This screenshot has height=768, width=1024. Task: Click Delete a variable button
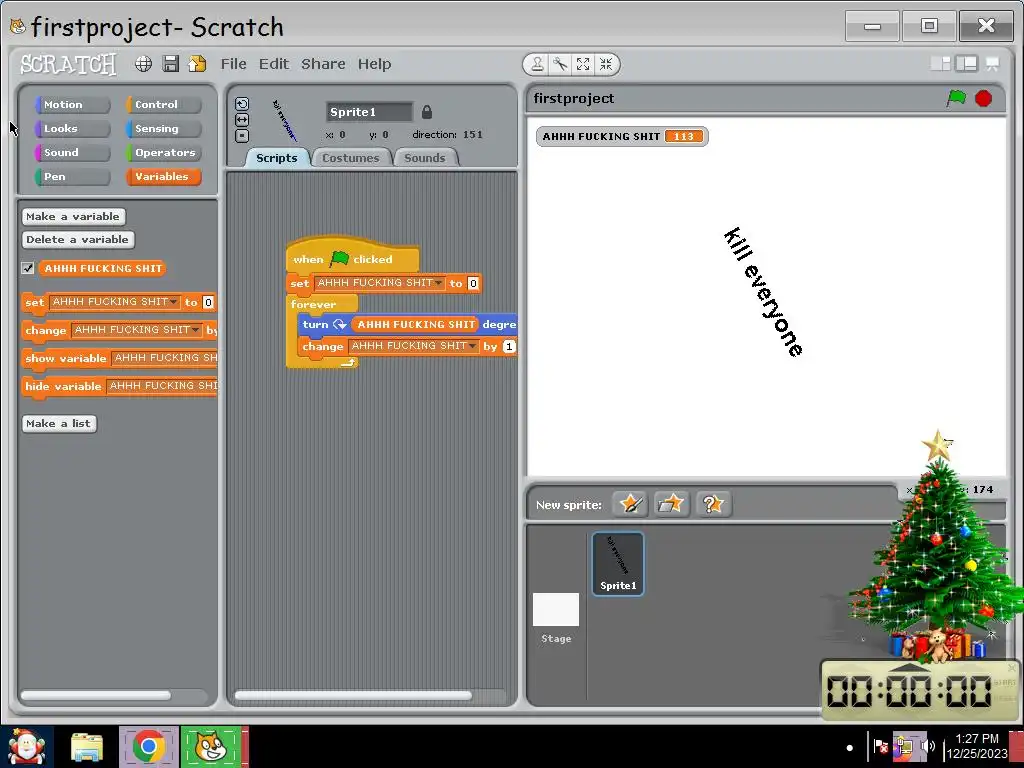[78, 240]
